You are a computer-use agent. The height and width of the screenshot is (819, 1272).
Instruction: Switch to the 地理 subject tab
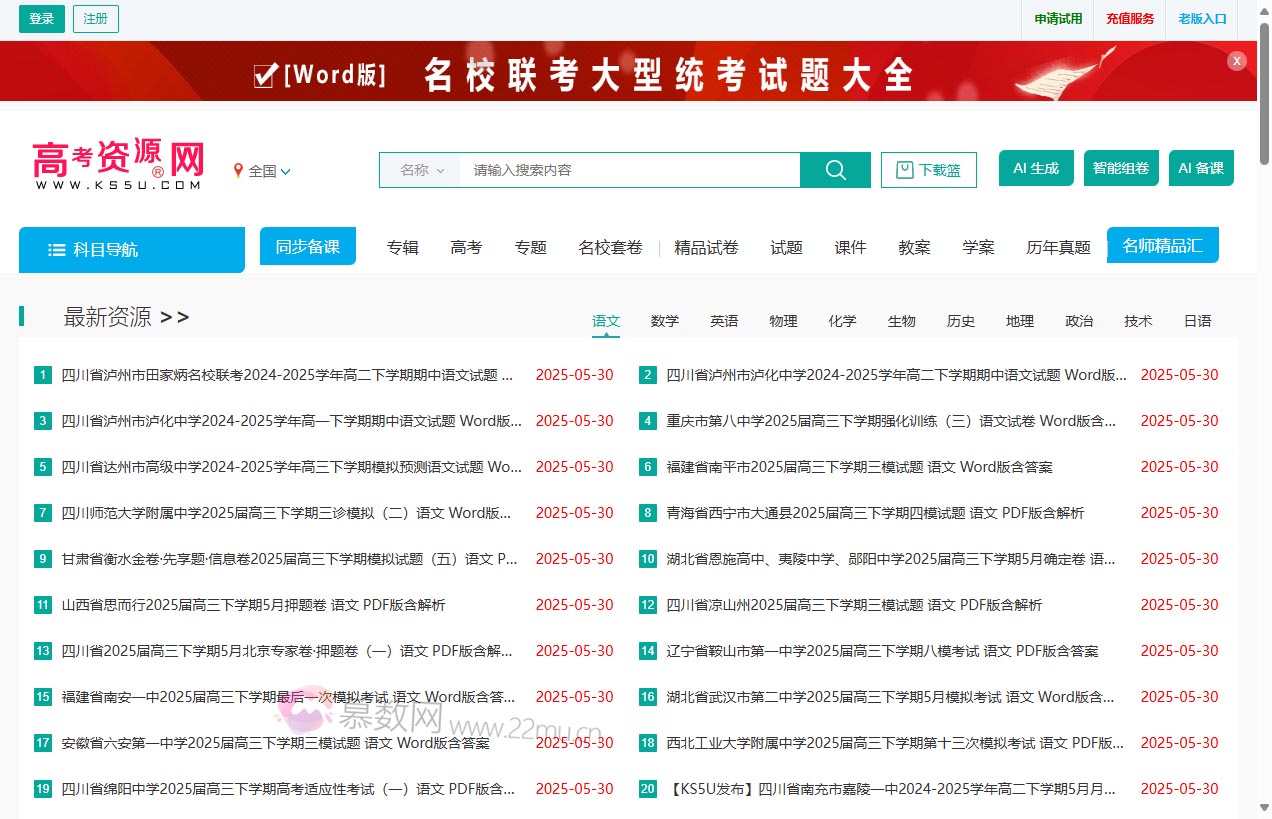point(1019,321)
